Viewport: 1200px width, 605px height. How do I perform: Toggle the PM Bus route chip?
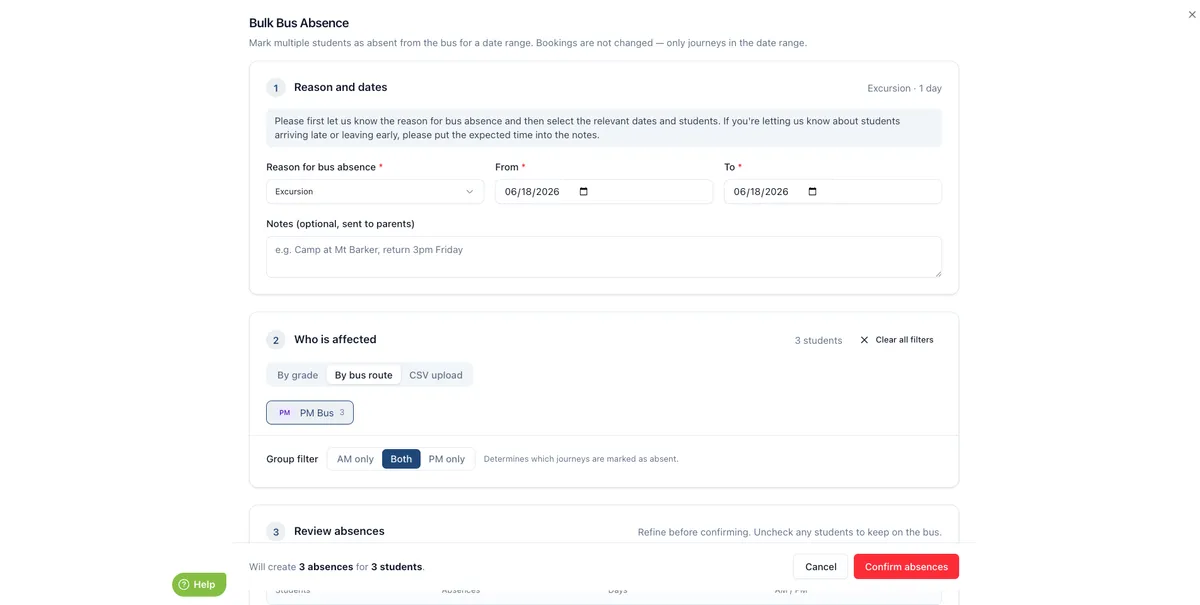(x=310, y=413)
